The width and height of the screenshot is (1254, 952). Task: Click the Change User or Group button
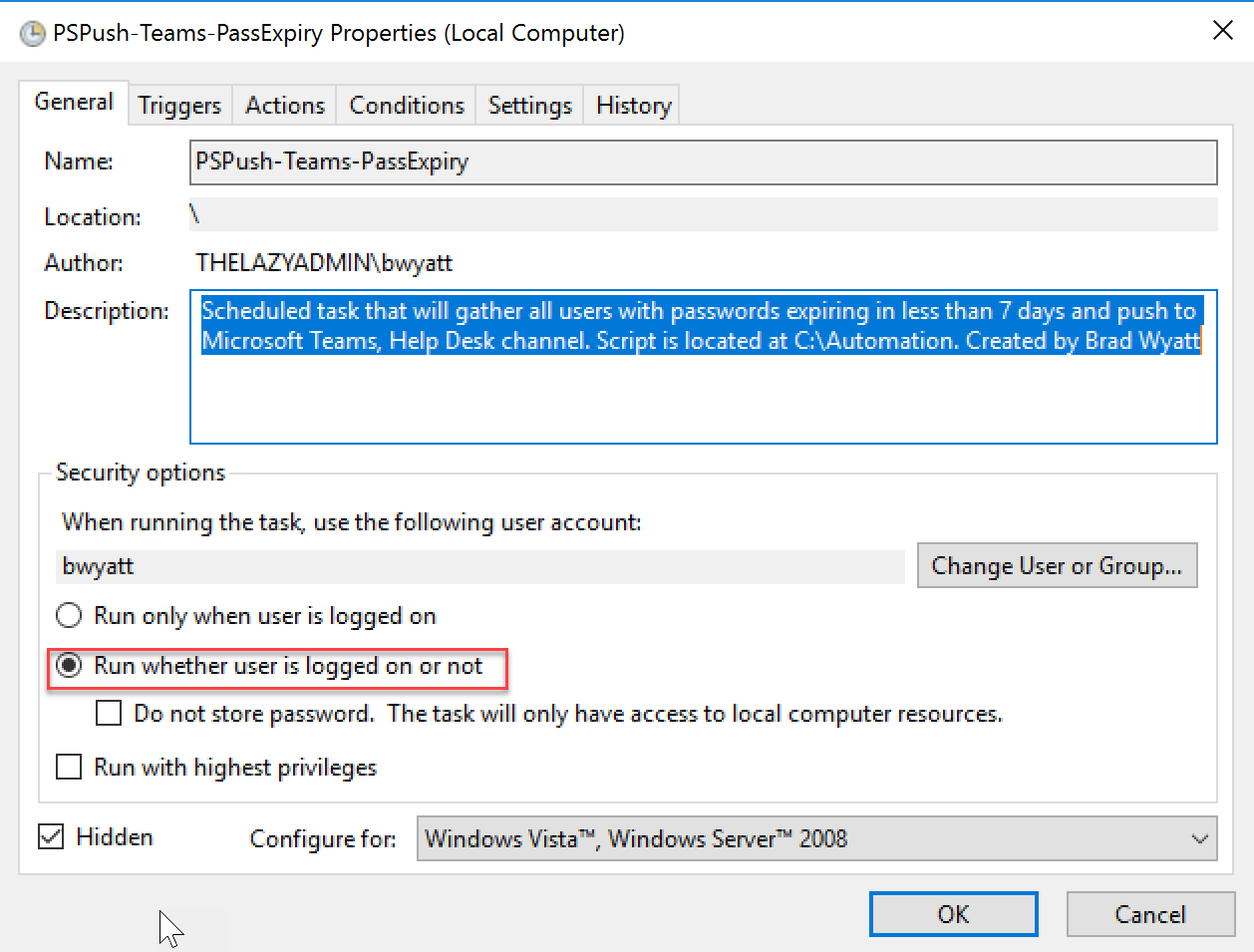[1057, 565]
